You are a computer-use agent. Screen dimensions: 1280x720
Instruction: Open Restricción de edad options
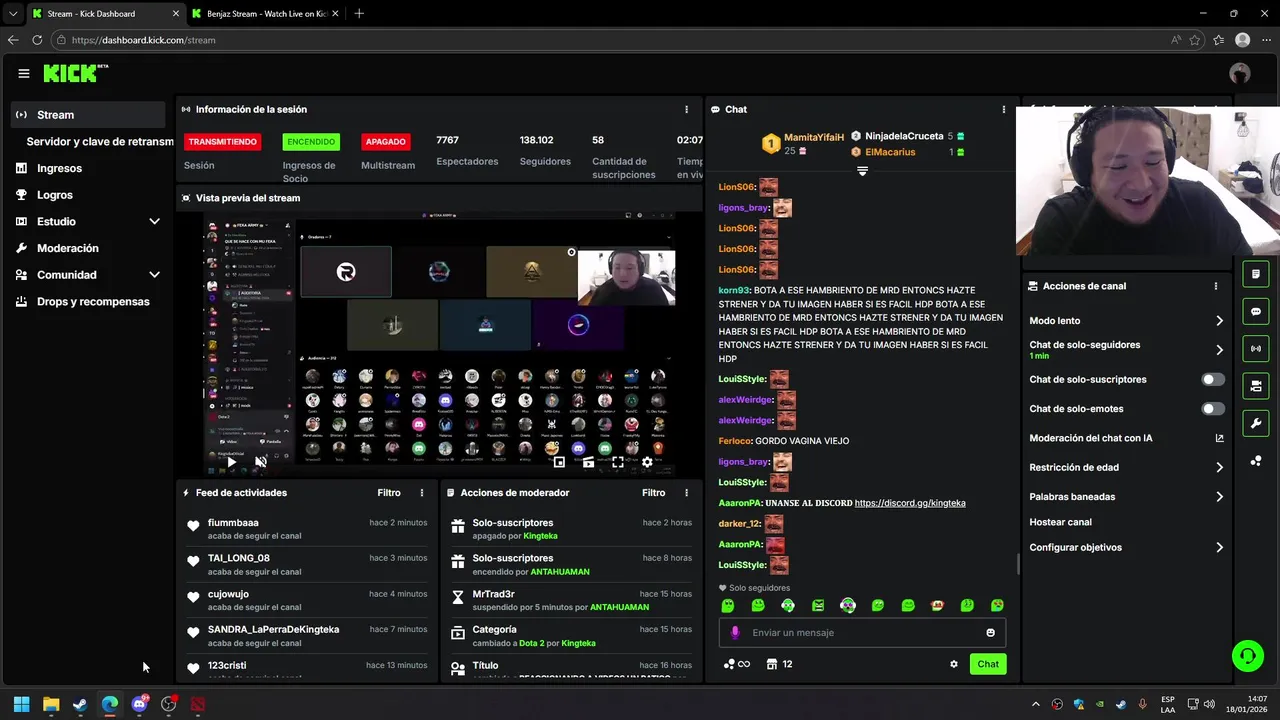(1126, 468)
